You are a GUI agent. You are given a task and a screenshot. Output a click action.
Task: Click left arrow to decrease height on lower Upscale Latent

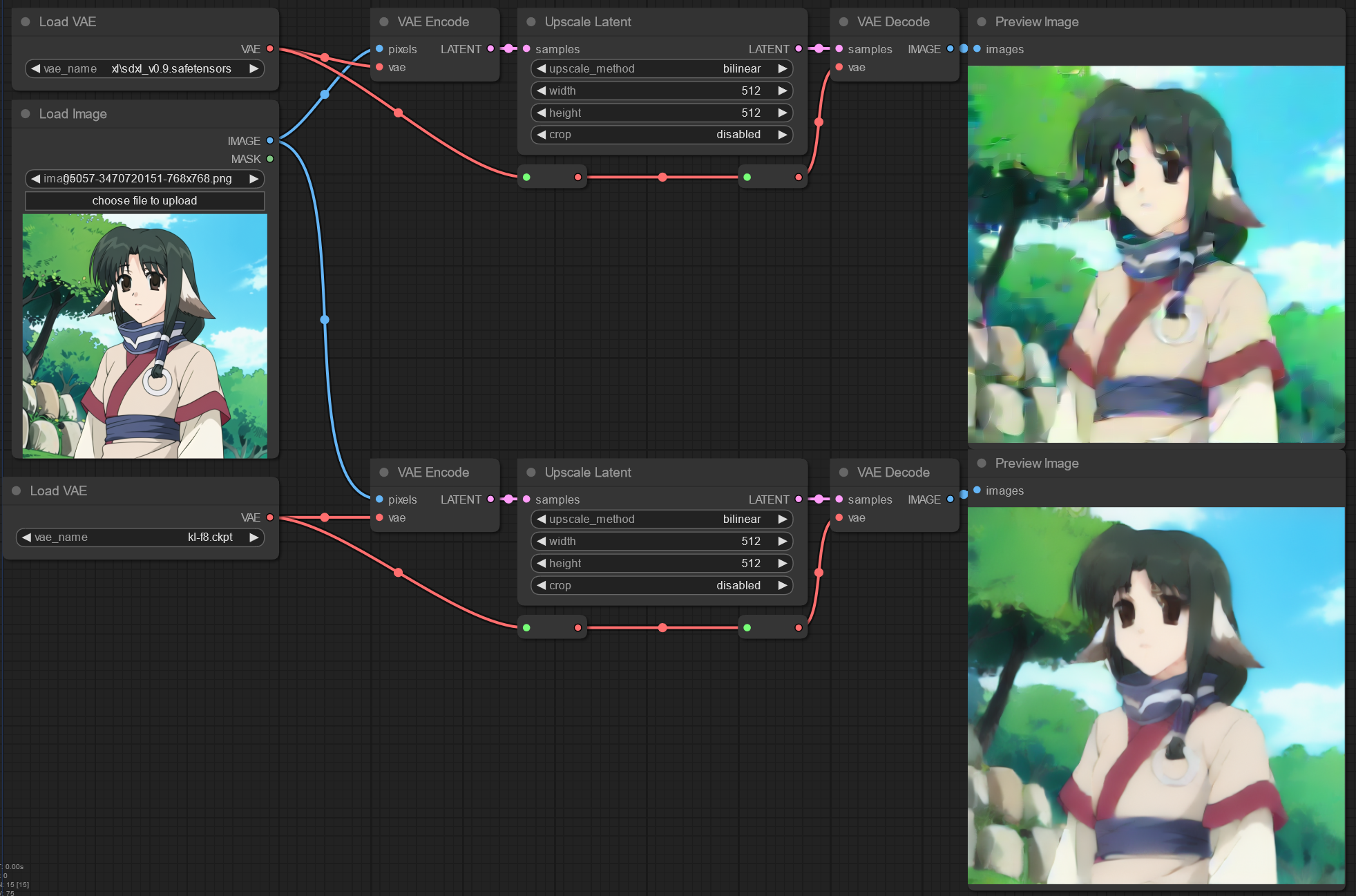pos(542,563)
